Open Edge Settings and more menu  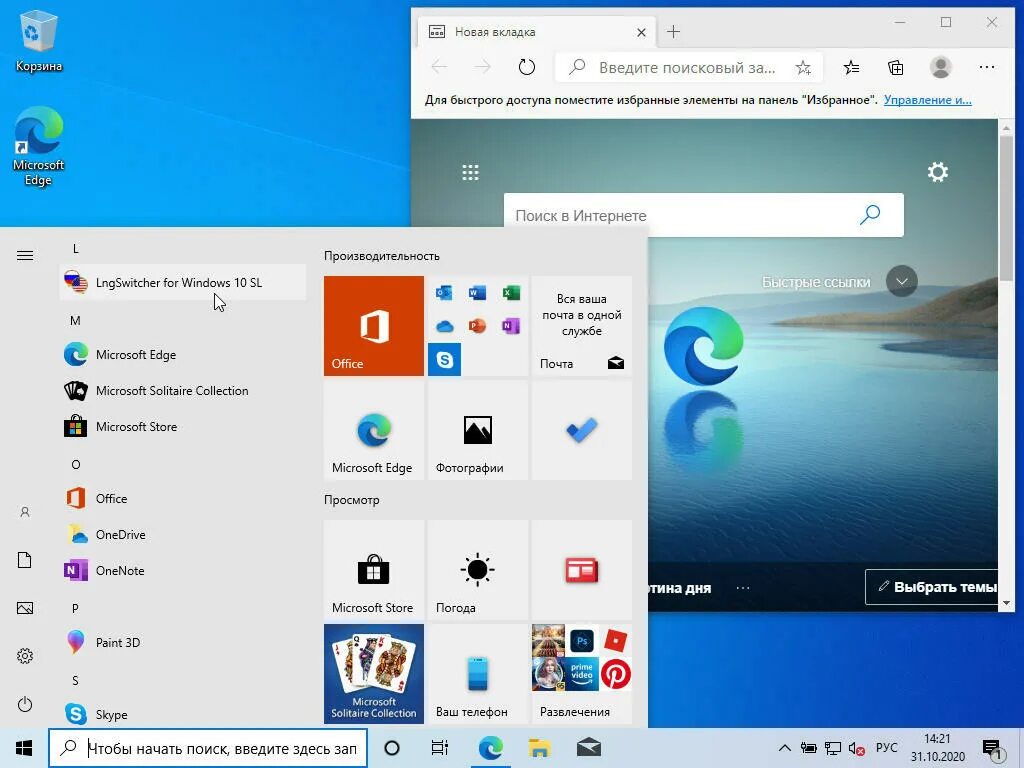coord(987,67)
